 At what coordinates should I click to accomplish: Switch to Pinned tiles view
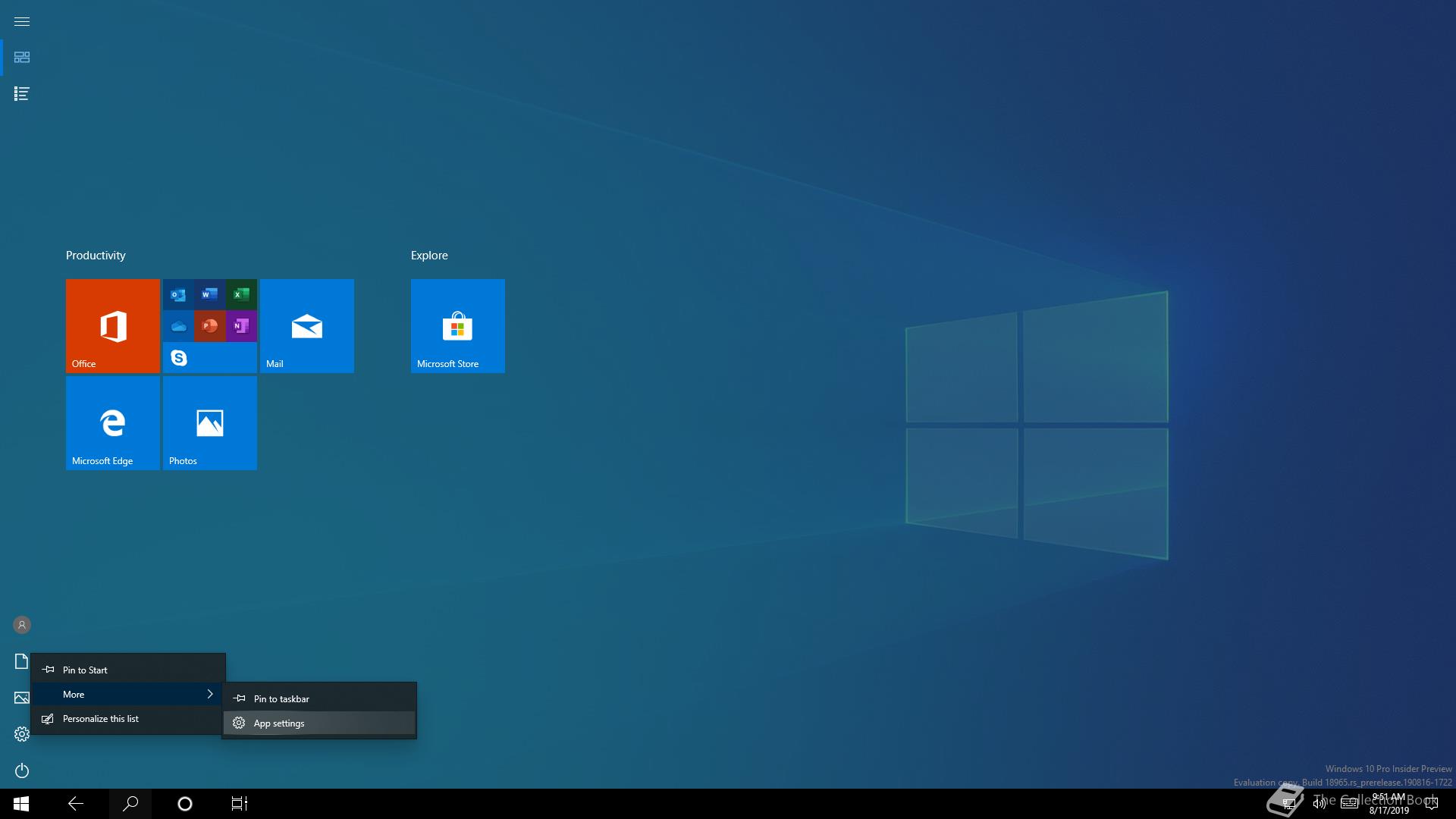click(x=22, y=58)
